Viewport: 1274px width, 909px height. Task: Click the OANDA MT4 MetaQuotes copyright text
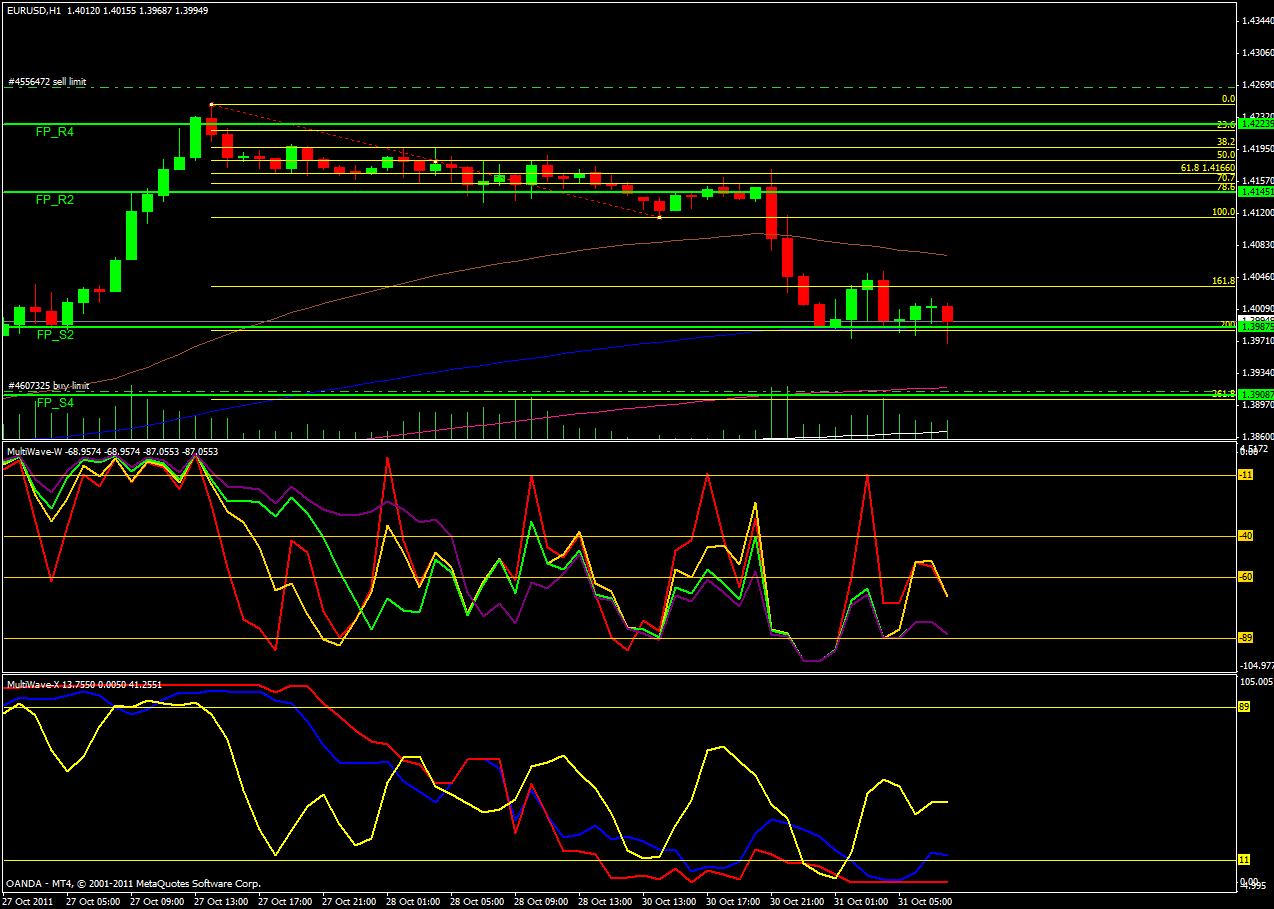pos(133,883)
